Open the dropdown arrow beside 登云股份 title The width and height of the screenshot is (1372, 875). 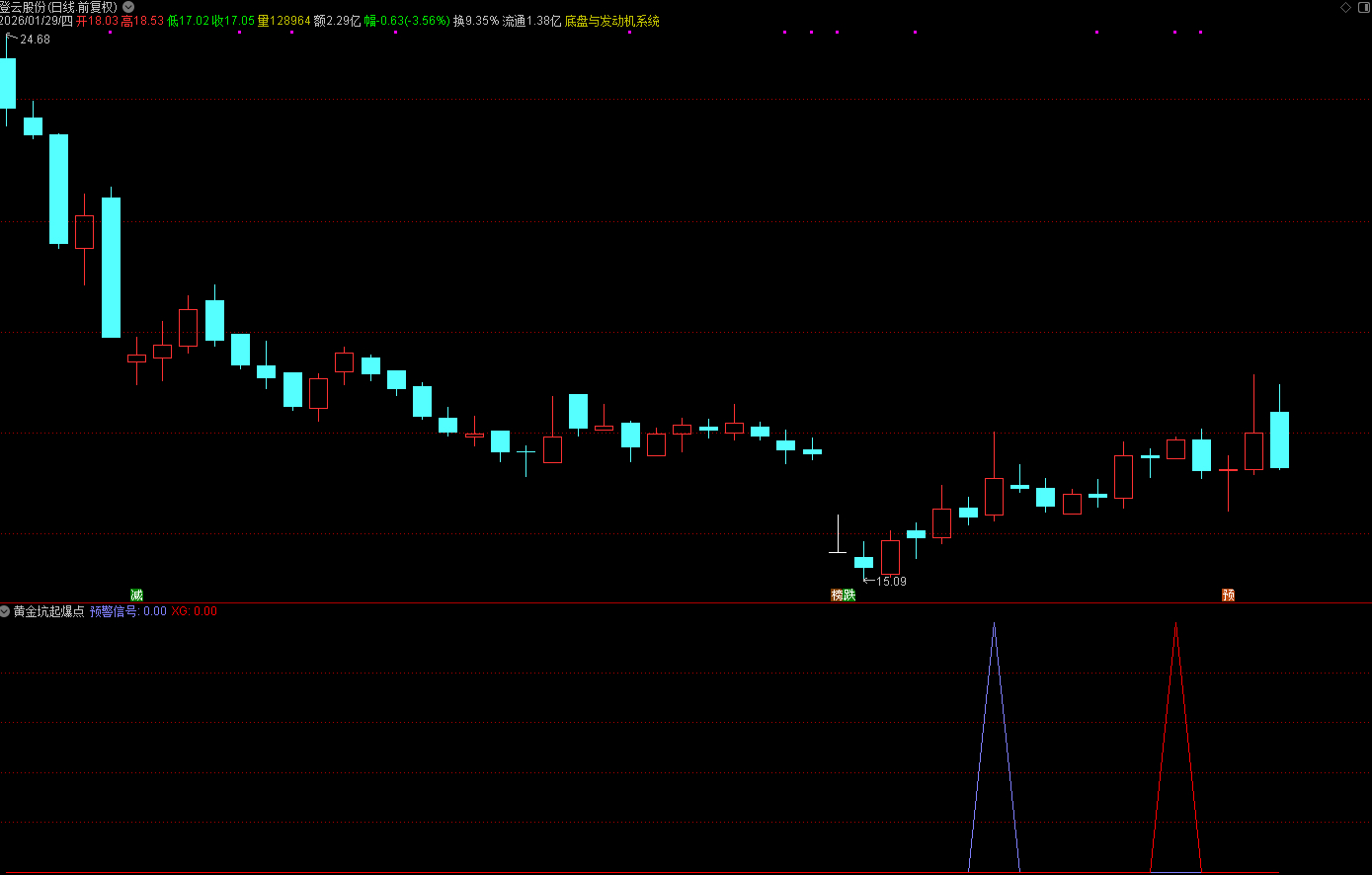tap(128, 7)
